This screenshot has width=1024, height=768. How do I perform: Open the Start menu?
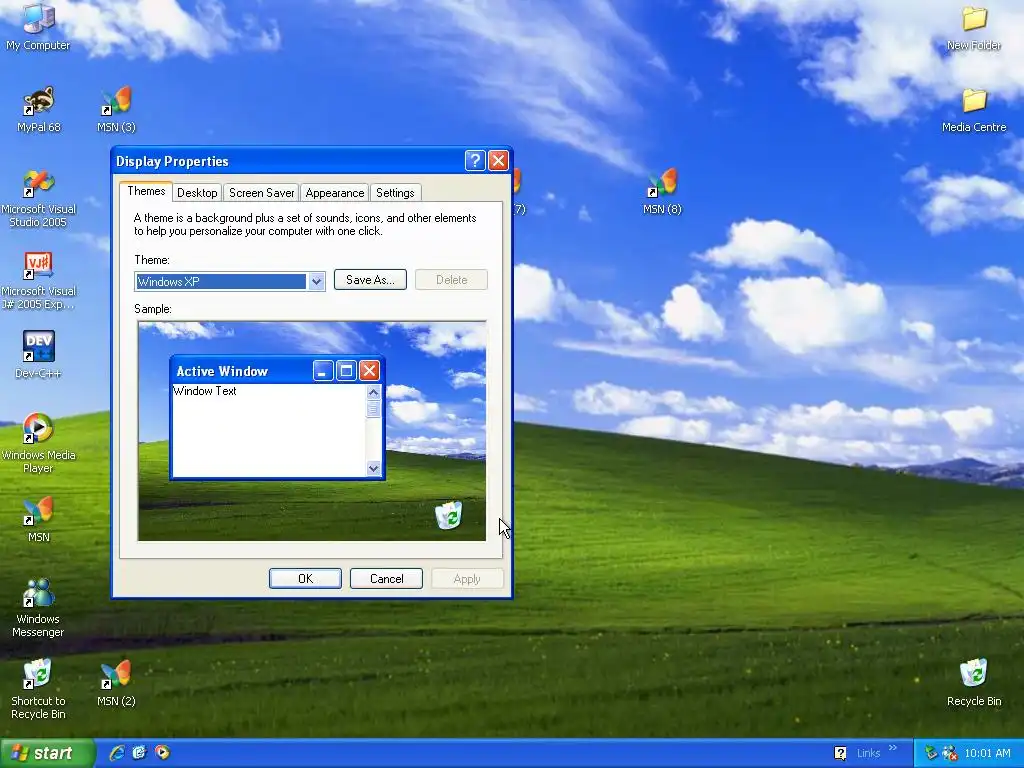[46, 753]
